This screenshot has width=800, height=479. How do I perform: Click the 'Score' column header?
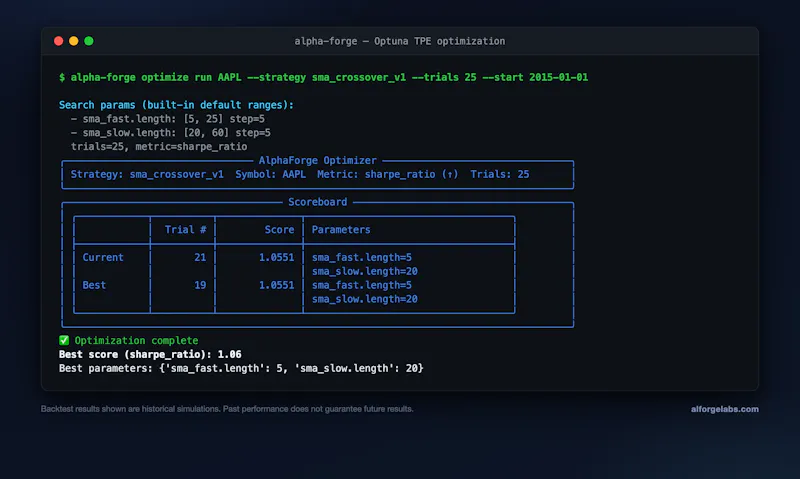(279, 230)
